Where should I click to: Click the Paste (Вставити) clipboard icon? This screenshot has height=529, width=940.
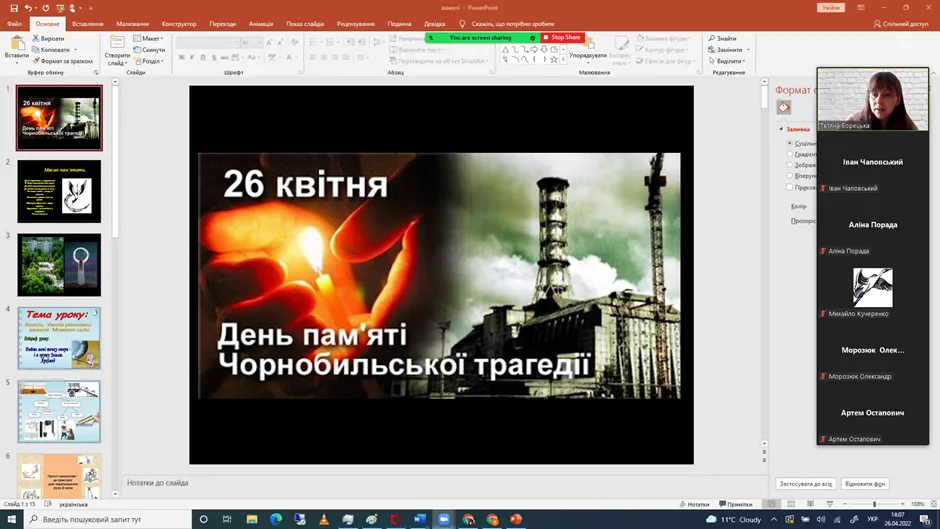16,45
